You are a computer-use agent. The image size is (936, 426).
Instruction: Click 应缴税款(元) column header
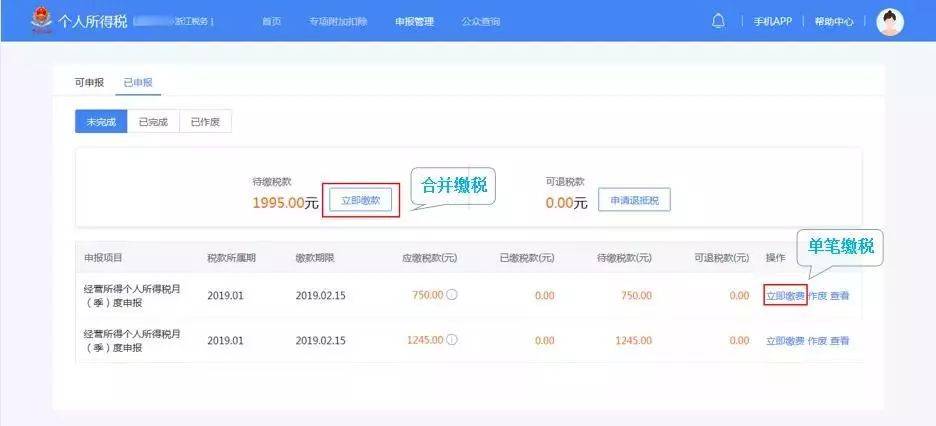pyautogui.click(x=430, y=258)
